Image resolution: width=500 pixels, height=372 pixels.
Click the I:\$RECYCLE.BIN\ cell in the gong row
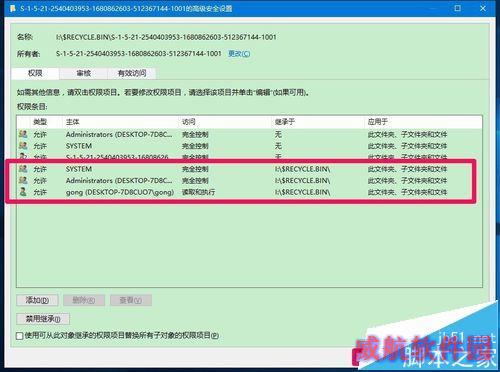(303, 192)
